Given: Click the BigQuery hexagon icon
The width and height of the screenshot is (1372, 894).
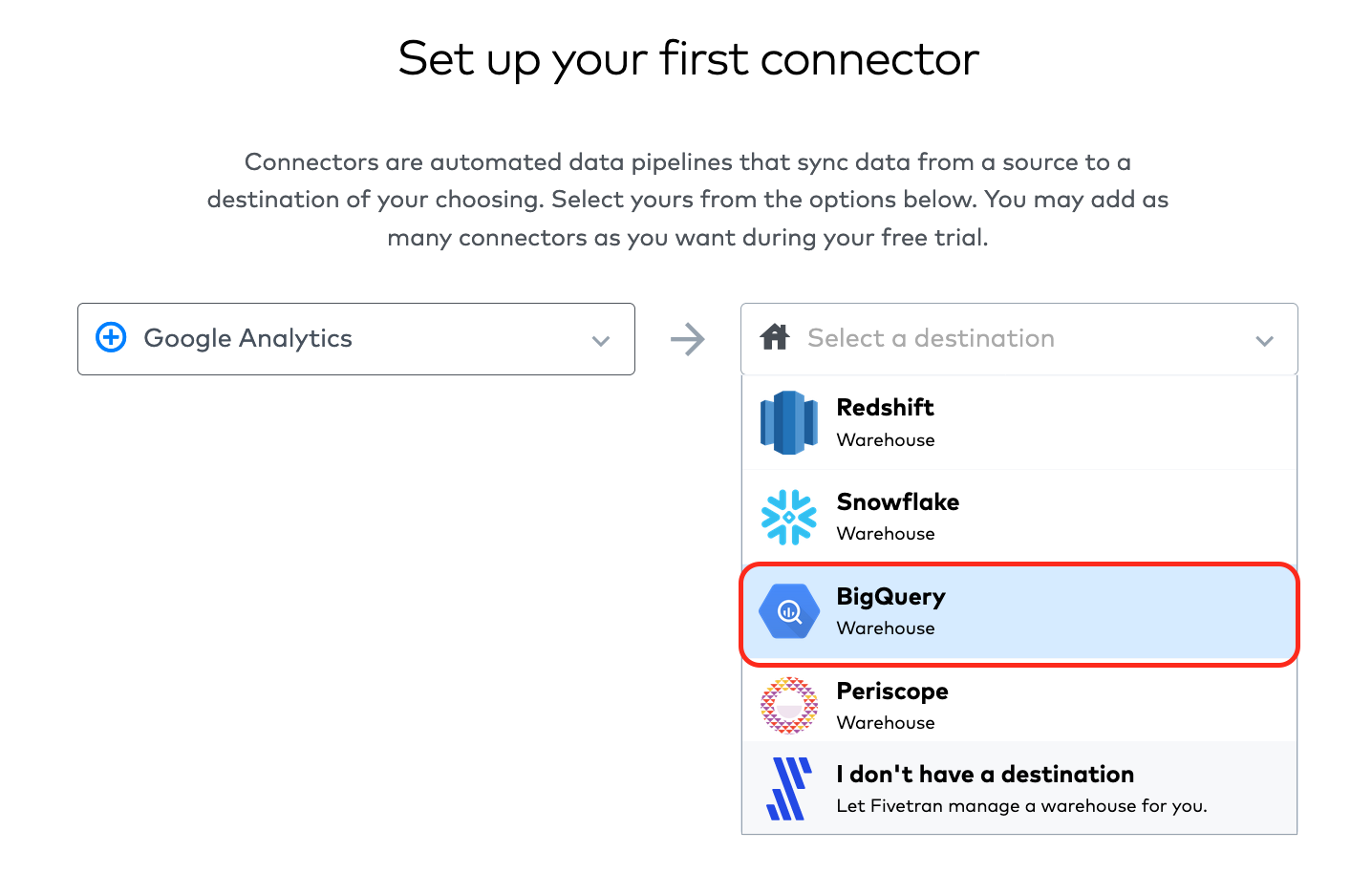Looking at the screenshot, I should [x=788, y=611].
